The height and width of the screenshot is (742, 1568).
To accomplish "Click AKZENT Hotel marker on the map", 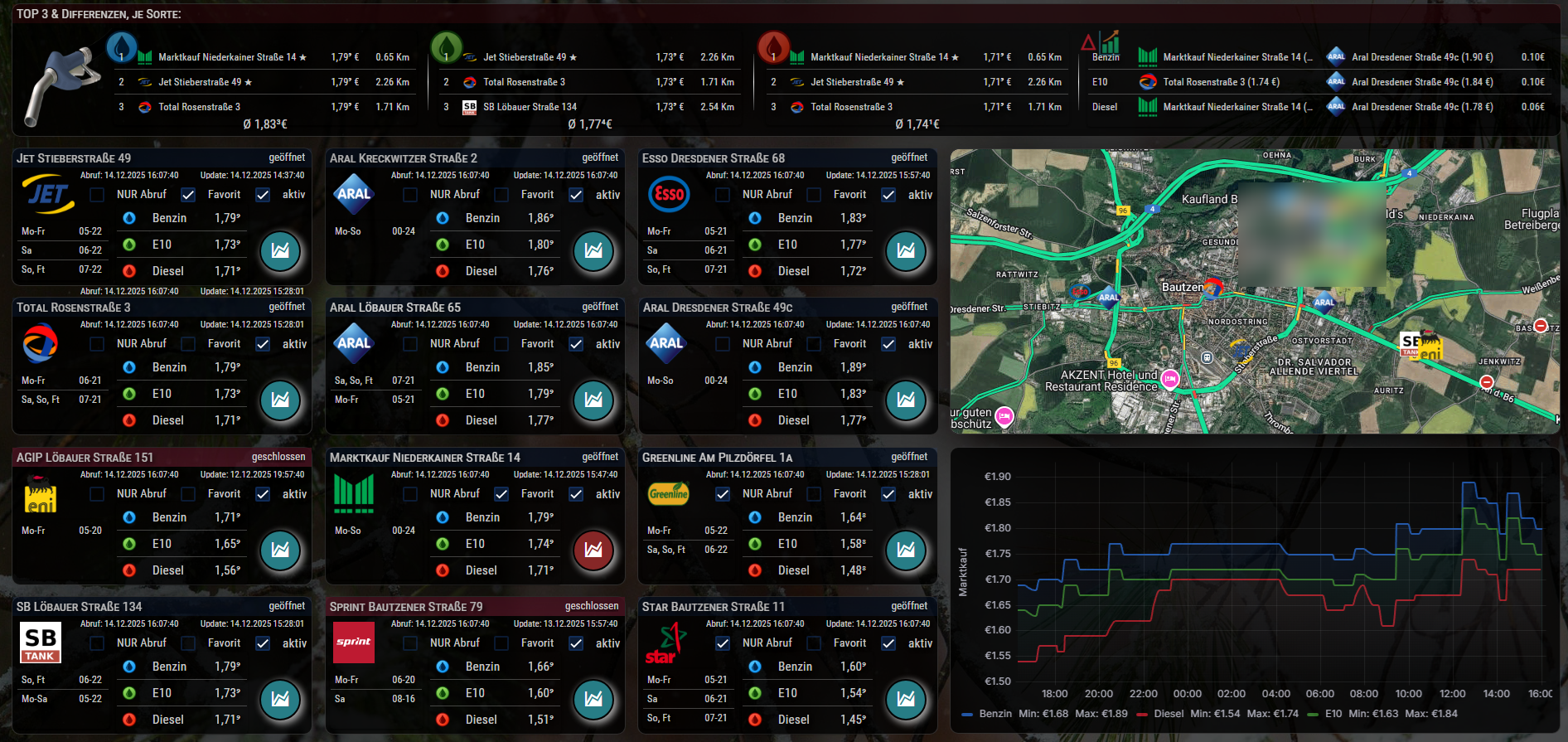I will [1170, 379].
